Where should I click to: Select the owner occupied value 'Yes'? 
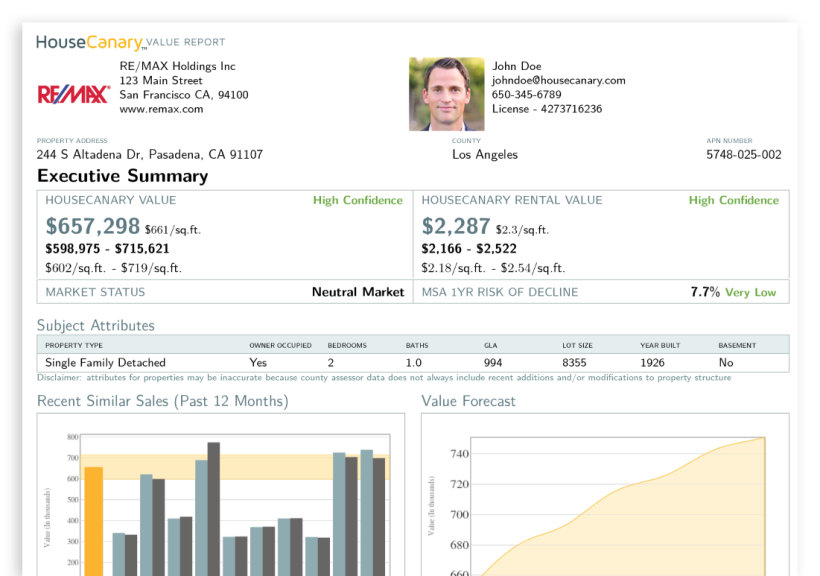258,363
